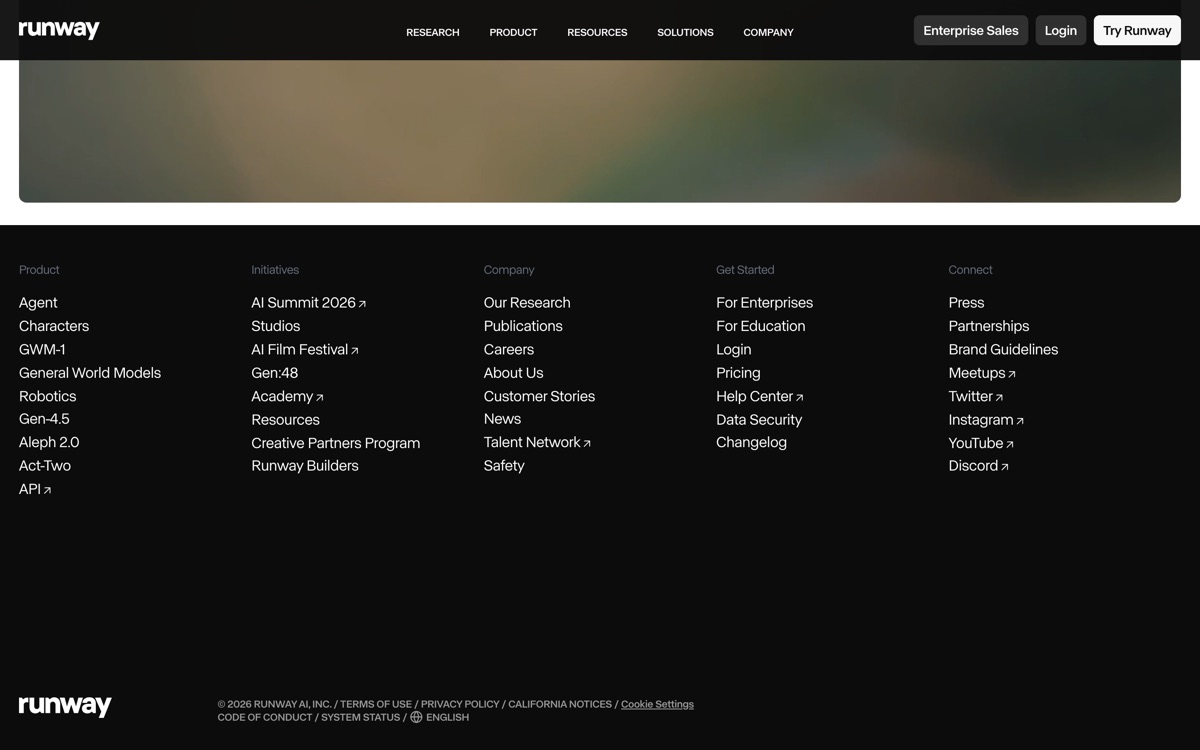Open the Careers link
Screen dimensions: 1200x750
[509, 349]
